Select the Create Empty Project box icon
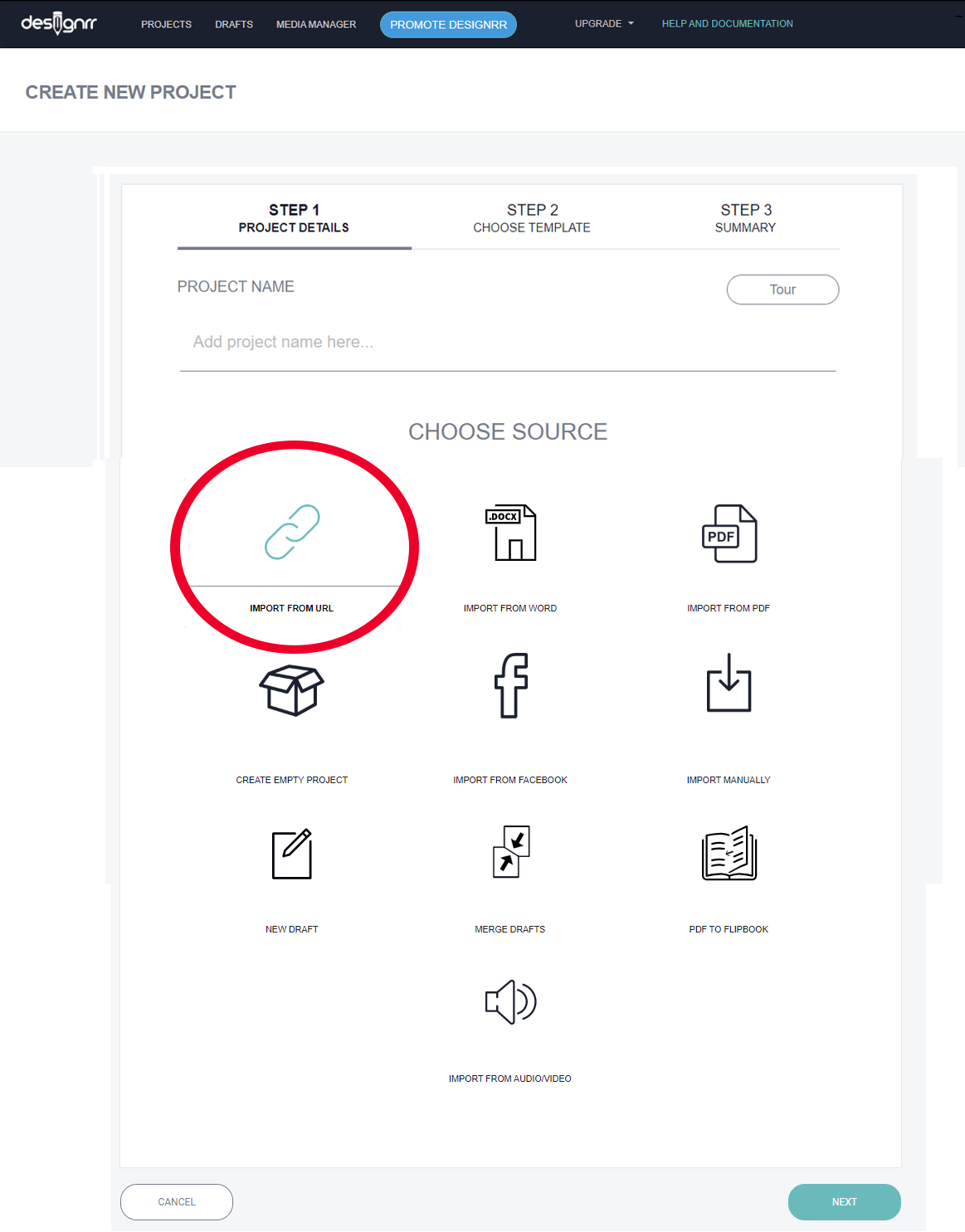The height and width of the screenshot is (1232, 965). 292,689
